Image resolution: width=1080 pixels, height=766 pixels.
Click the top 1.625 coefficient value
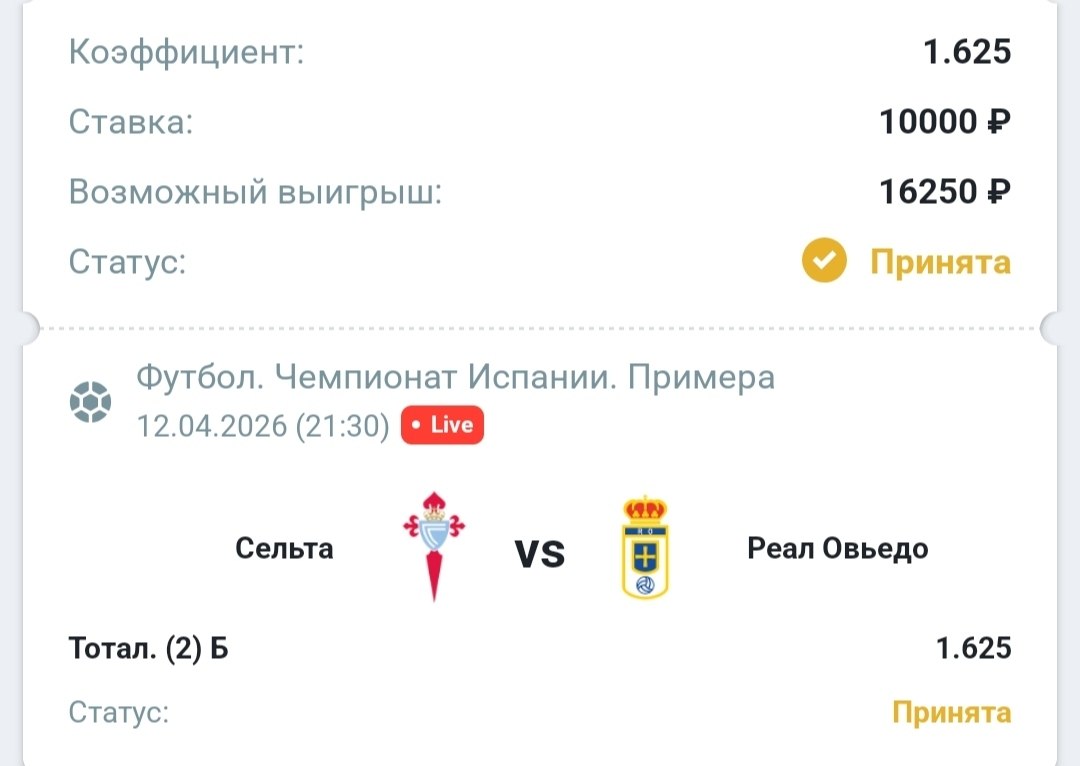coord(968,52)
